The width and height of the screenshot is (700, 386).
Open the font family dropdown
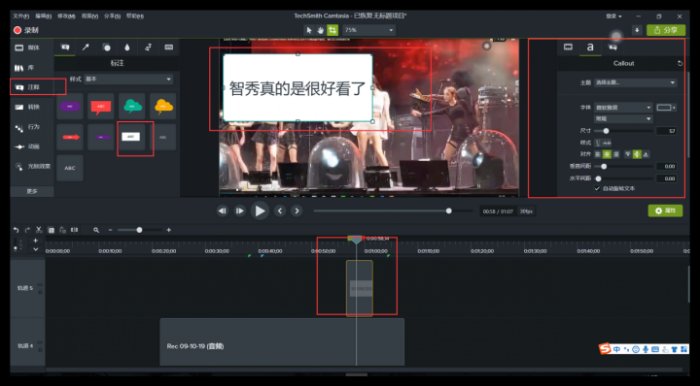coord(623,108)
